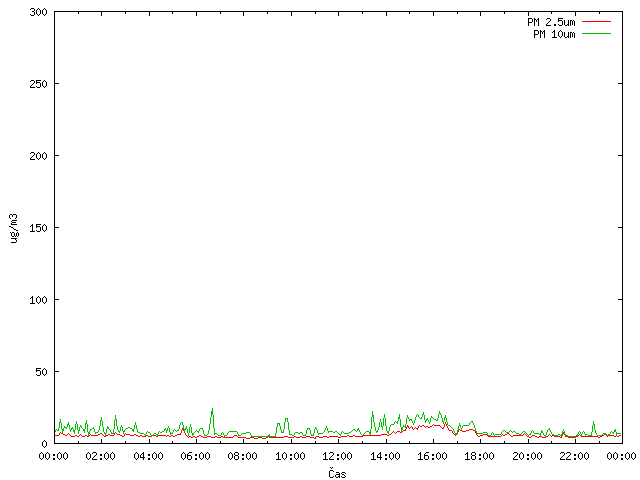Click the PM 10um legend label
The width and height of the screenshot is (640, 480).
(554, 34)
